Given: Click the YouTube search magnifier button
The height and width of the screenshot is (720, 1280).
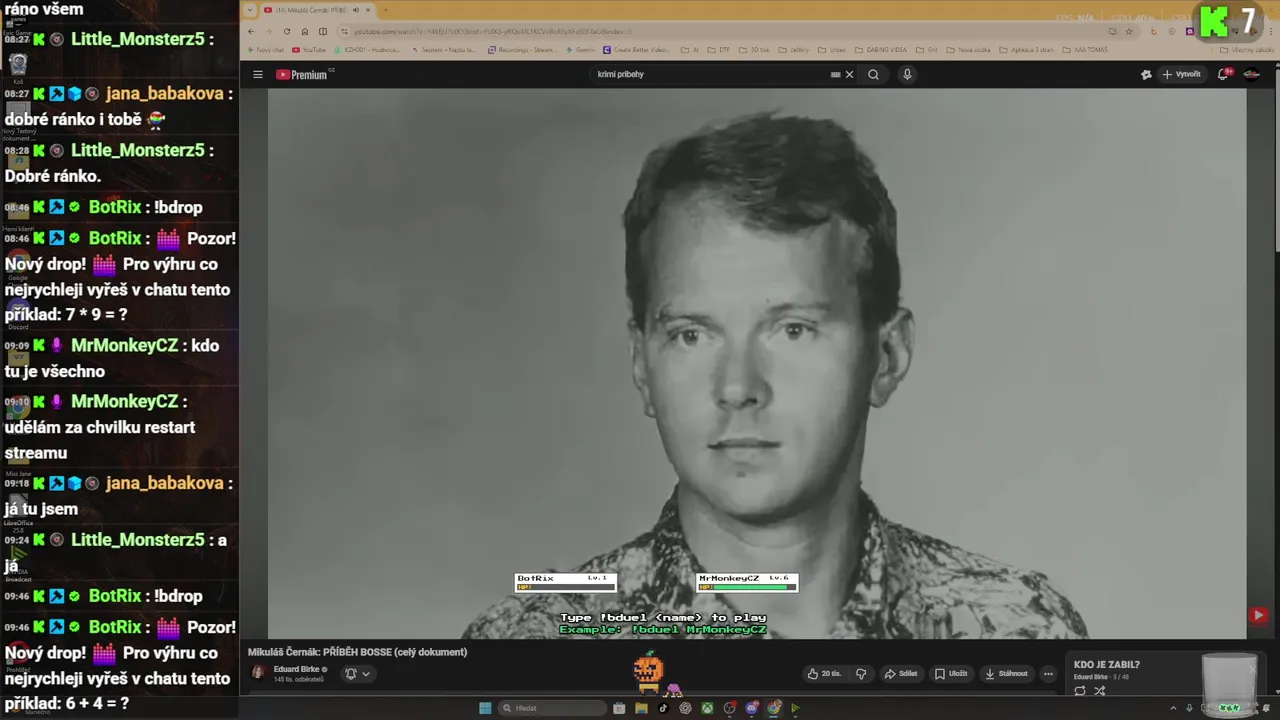Looking at the screenshot, I should click(x=873, y=74).
